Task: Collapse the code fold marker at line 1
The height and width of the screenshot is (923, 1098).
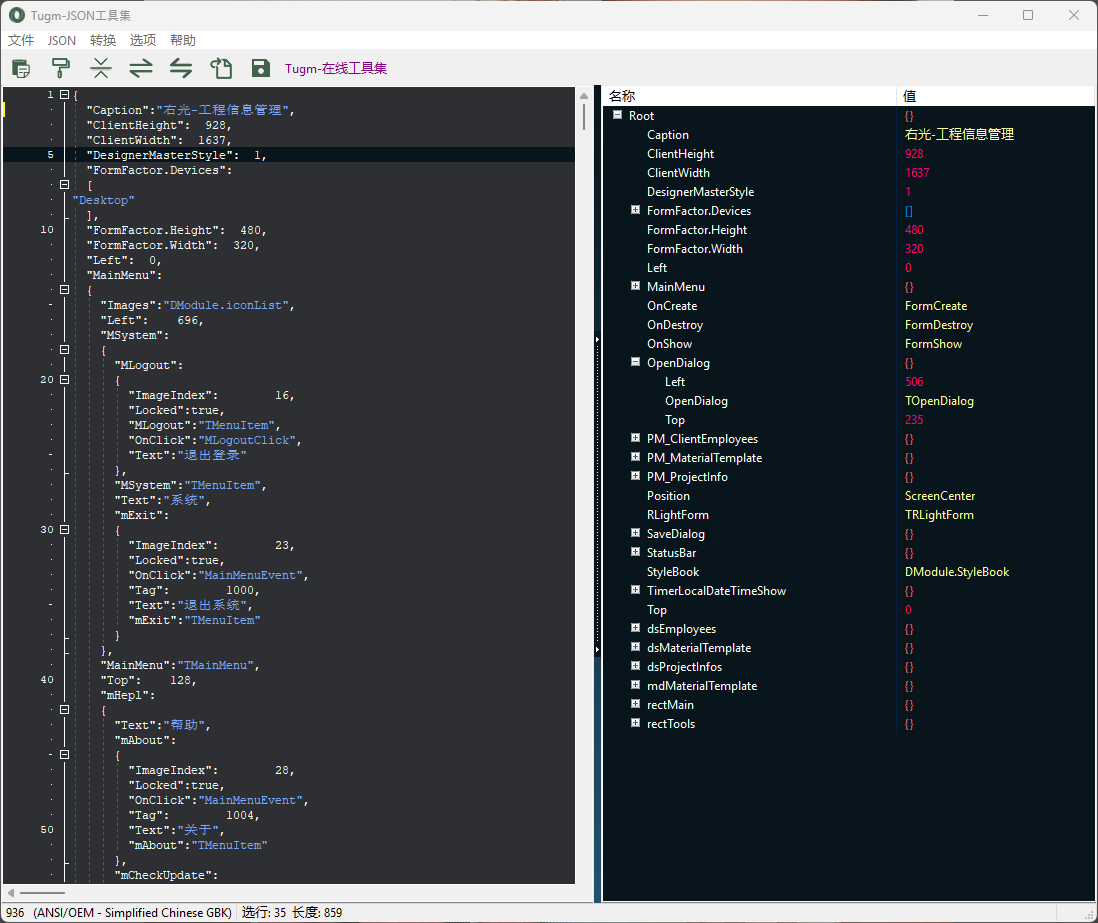Action: point(63,94)
